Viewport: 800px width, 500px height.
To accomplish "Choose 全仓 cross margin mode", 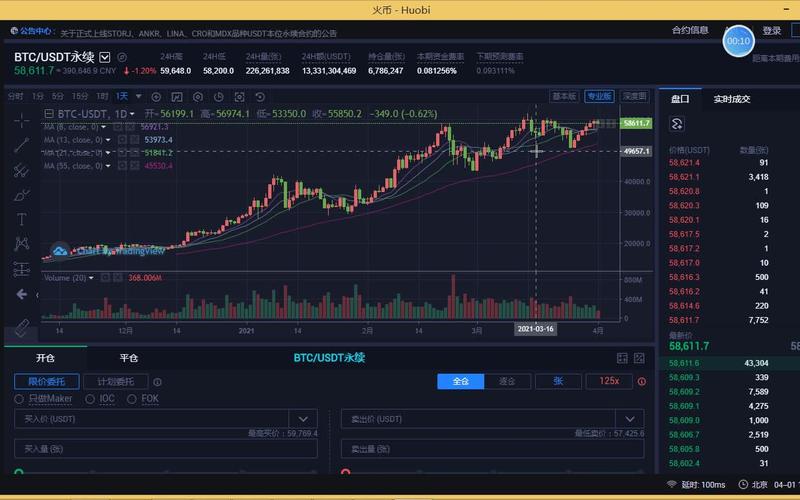I will click(x=461, y=381).
